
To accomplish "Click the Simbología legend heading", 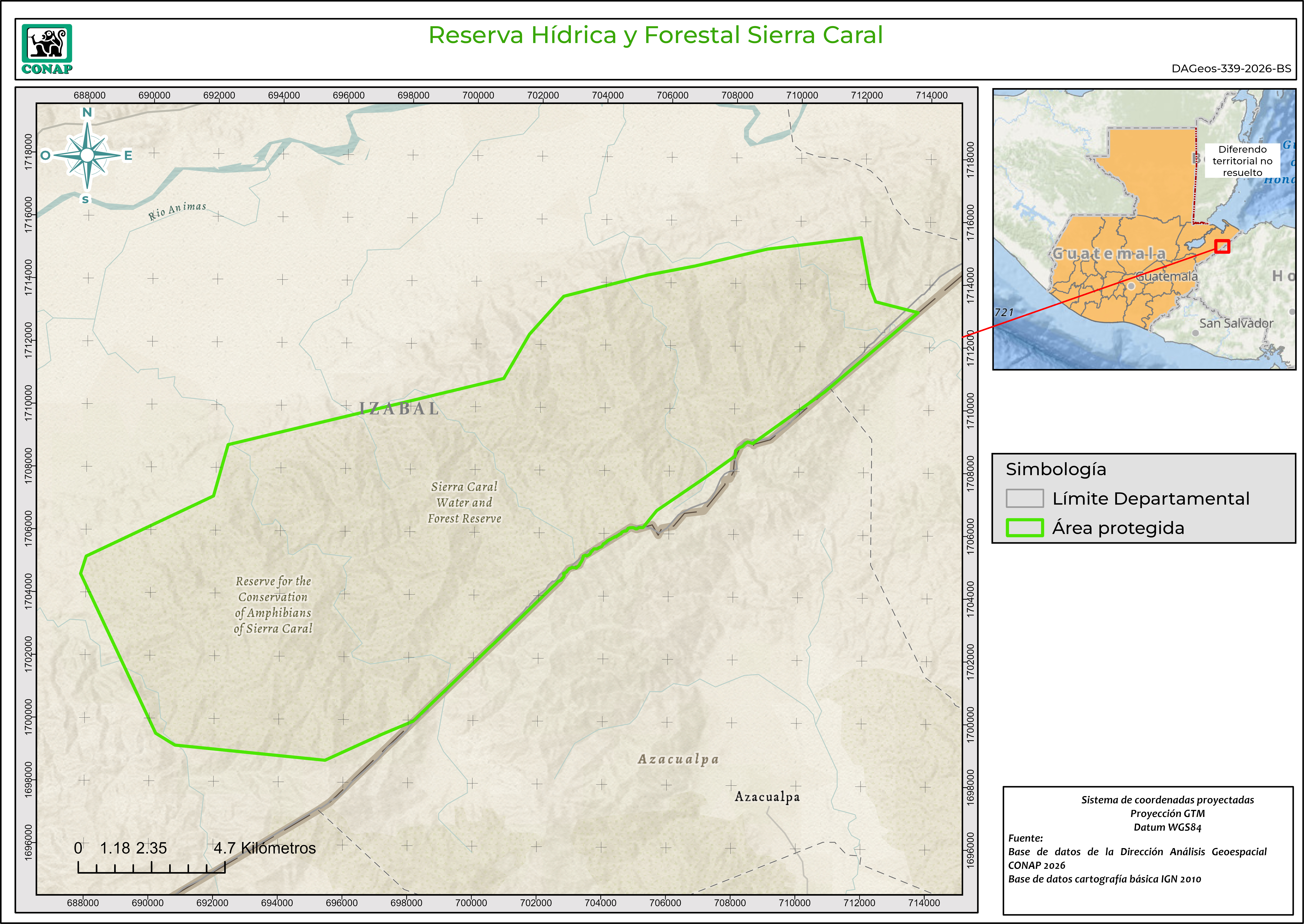I will [x=1056, y=469].
